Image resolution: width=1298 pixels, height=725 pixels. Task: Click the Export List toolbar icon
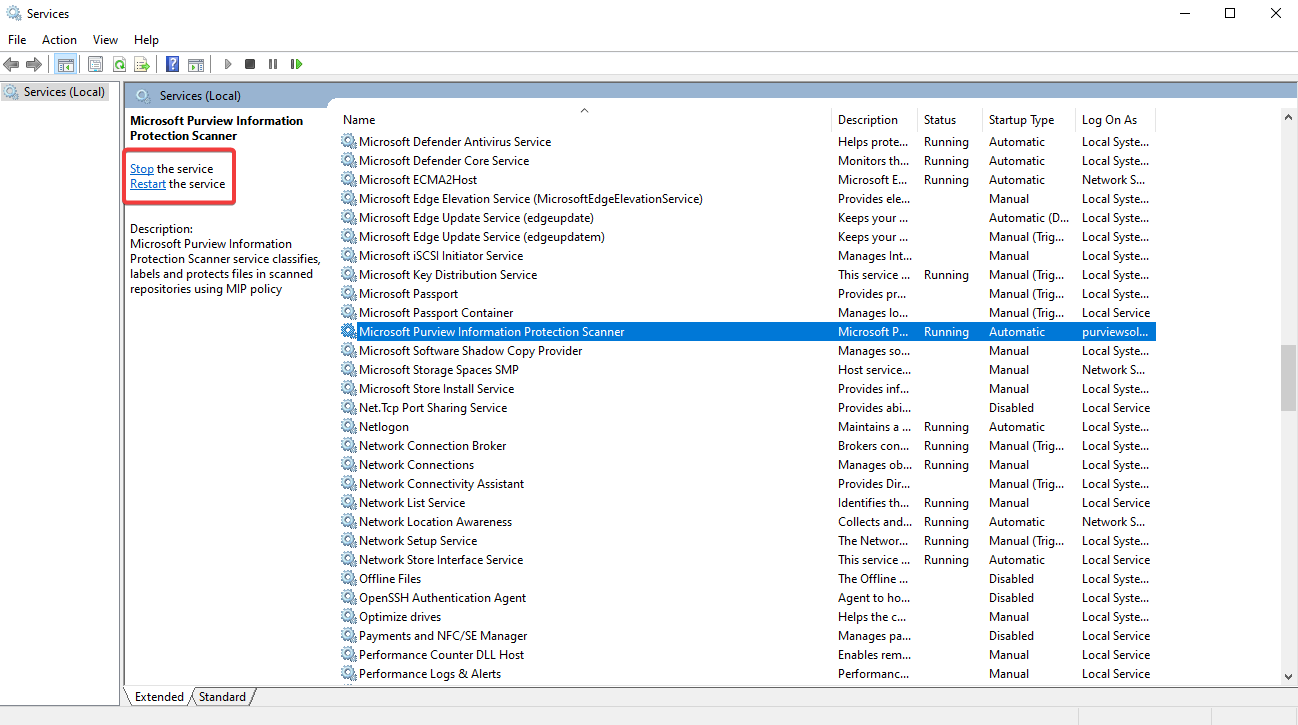point(142,64)
